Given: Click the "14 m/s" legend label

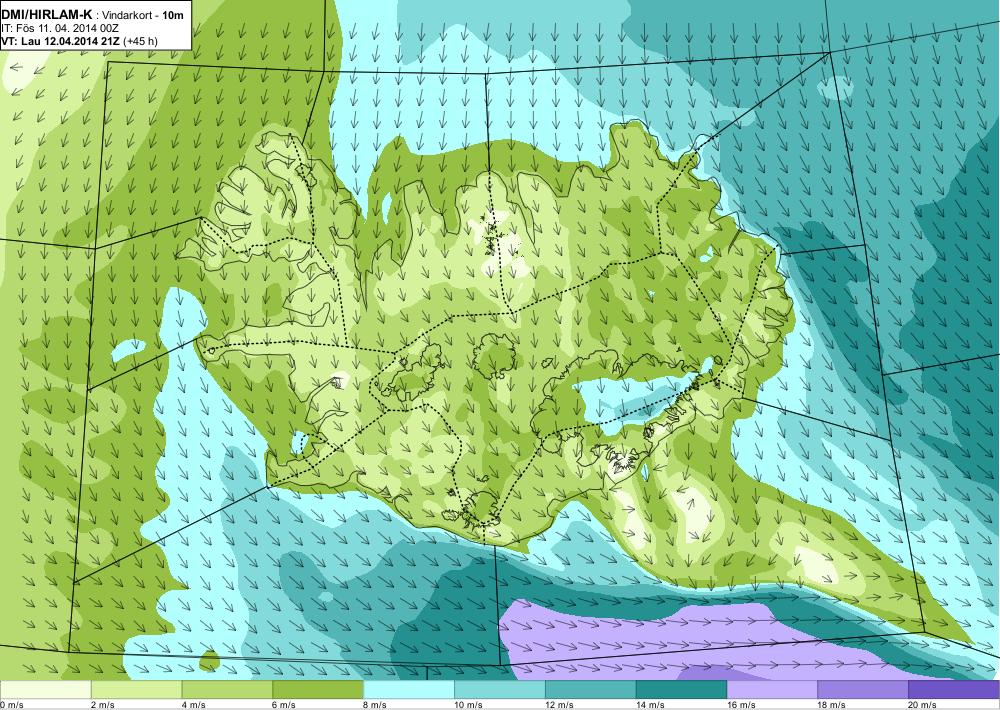Looking at the screenshot, I should point(651,705).
